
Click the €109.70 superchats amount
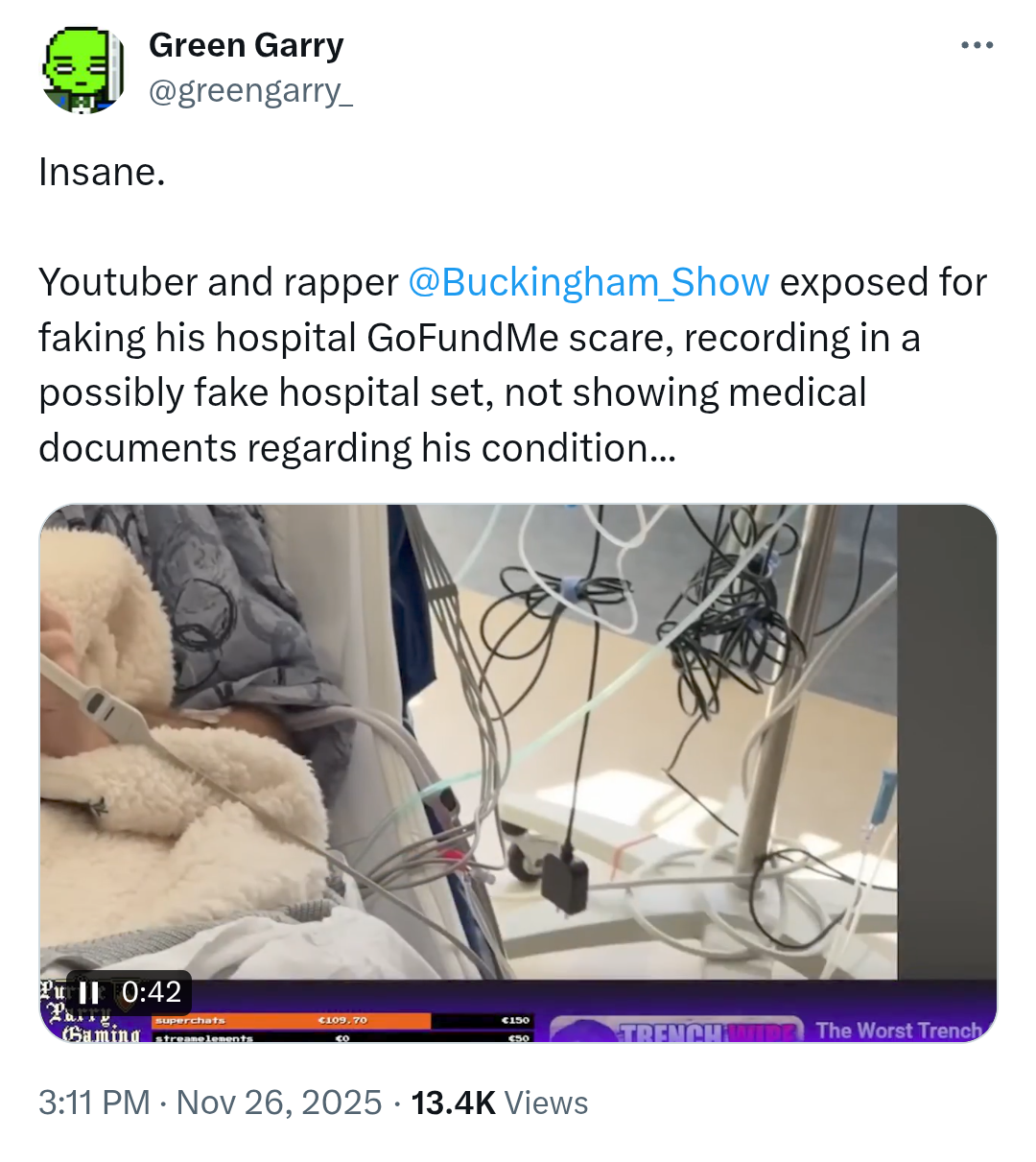[343, 1021]
